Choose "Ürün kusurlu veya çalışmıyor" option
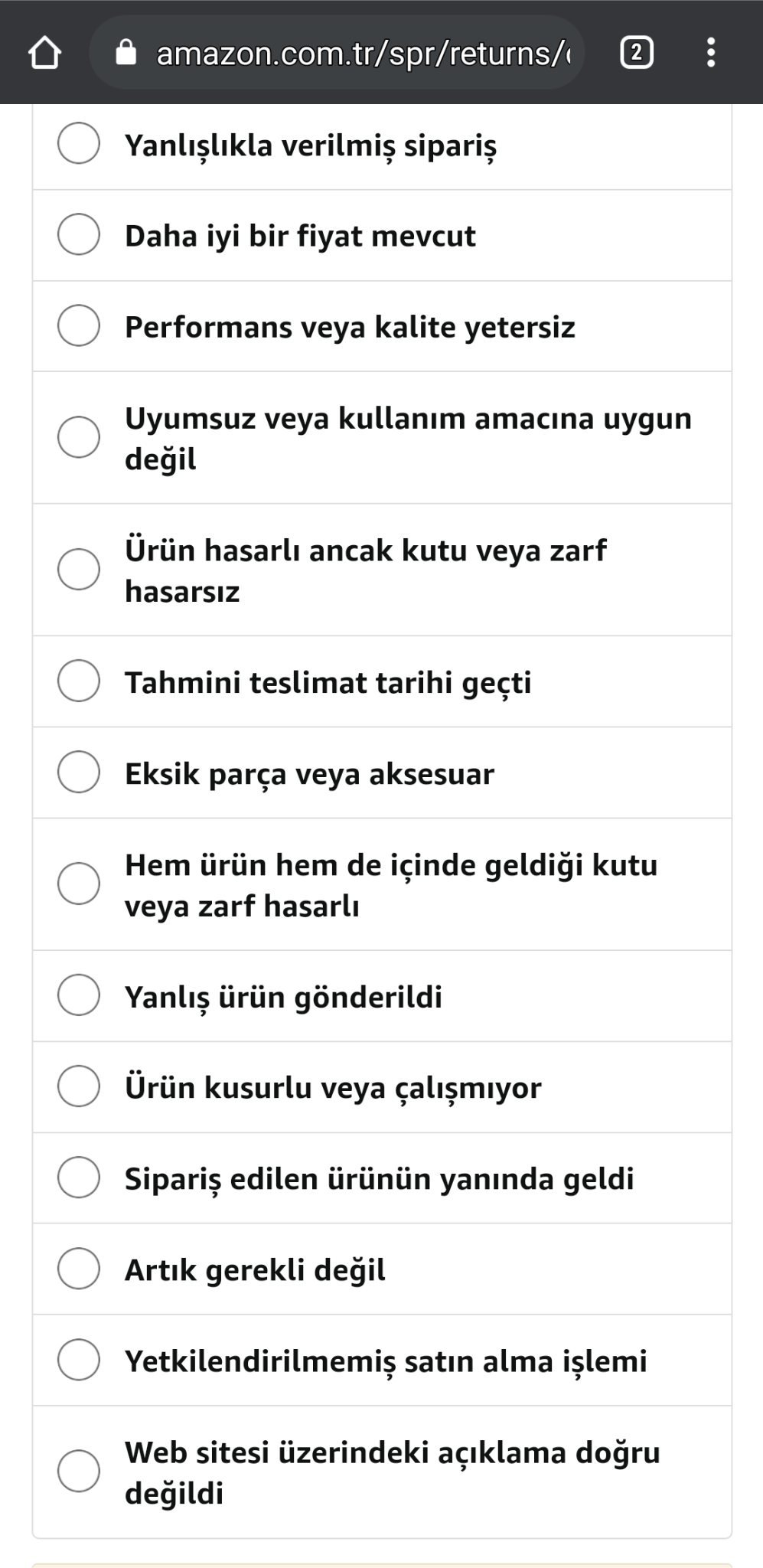Screen dimensions: 763x1568 [79, 1086]
